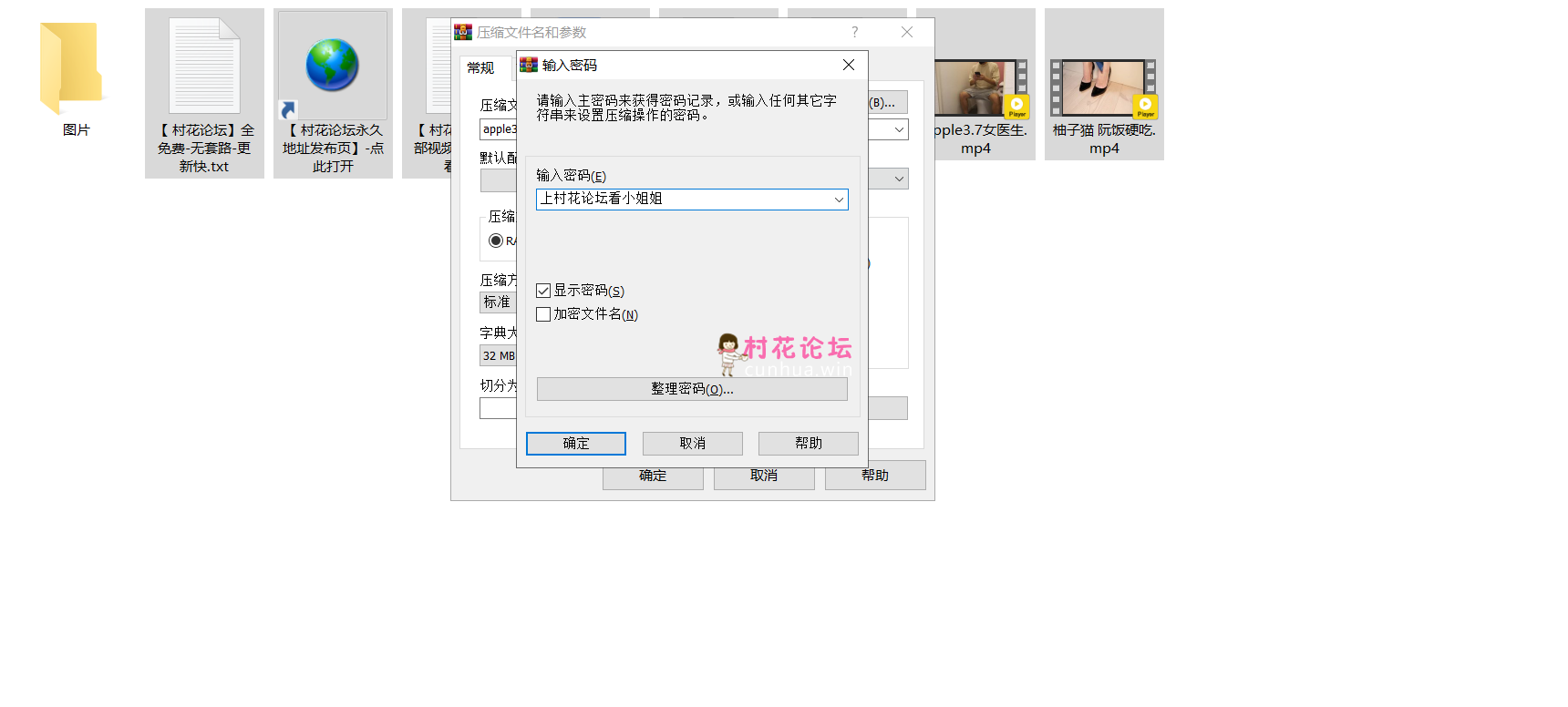Open the 标准 compression method dropdown
This screenshot has width=1568, height=707.
click(x=498, y=302)
